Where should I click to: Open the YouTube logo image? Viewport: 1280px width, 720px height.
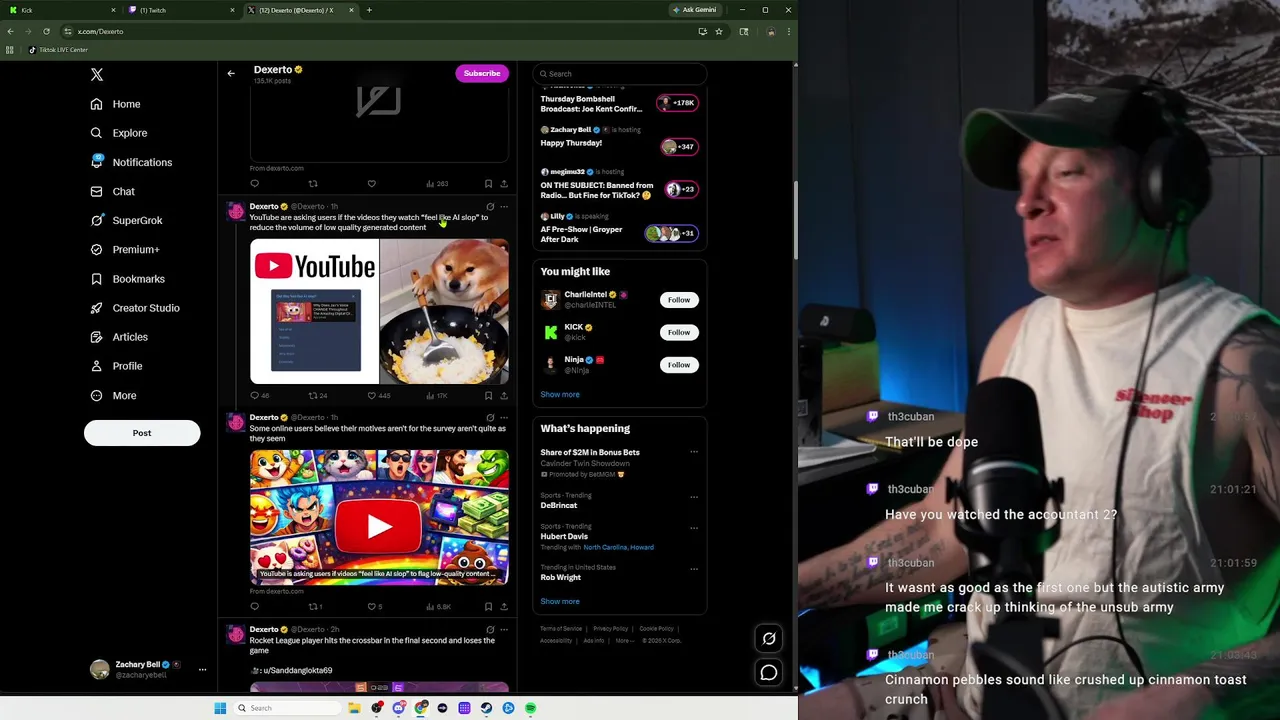[x=314, y=311]
